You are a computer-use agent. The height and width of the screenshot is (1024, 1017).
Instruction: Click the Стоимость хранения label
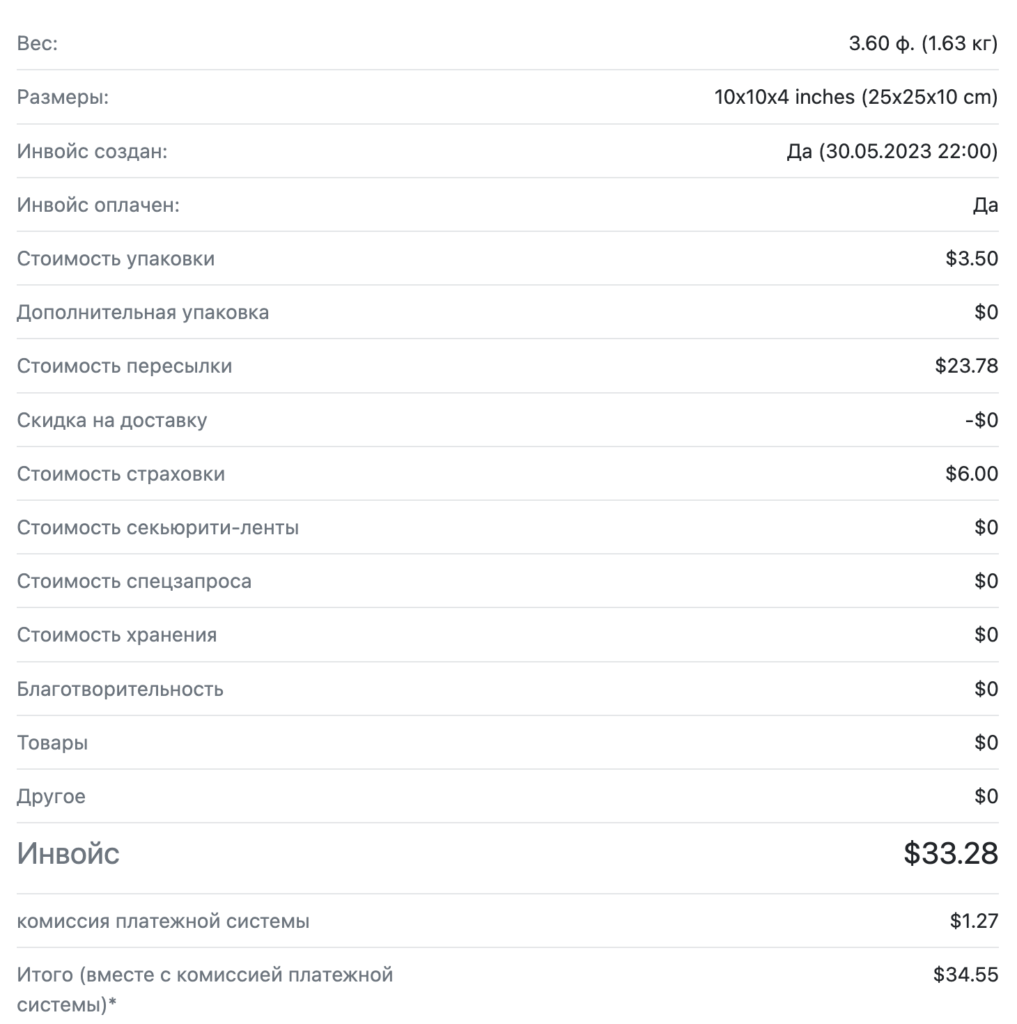pos(117,635)
